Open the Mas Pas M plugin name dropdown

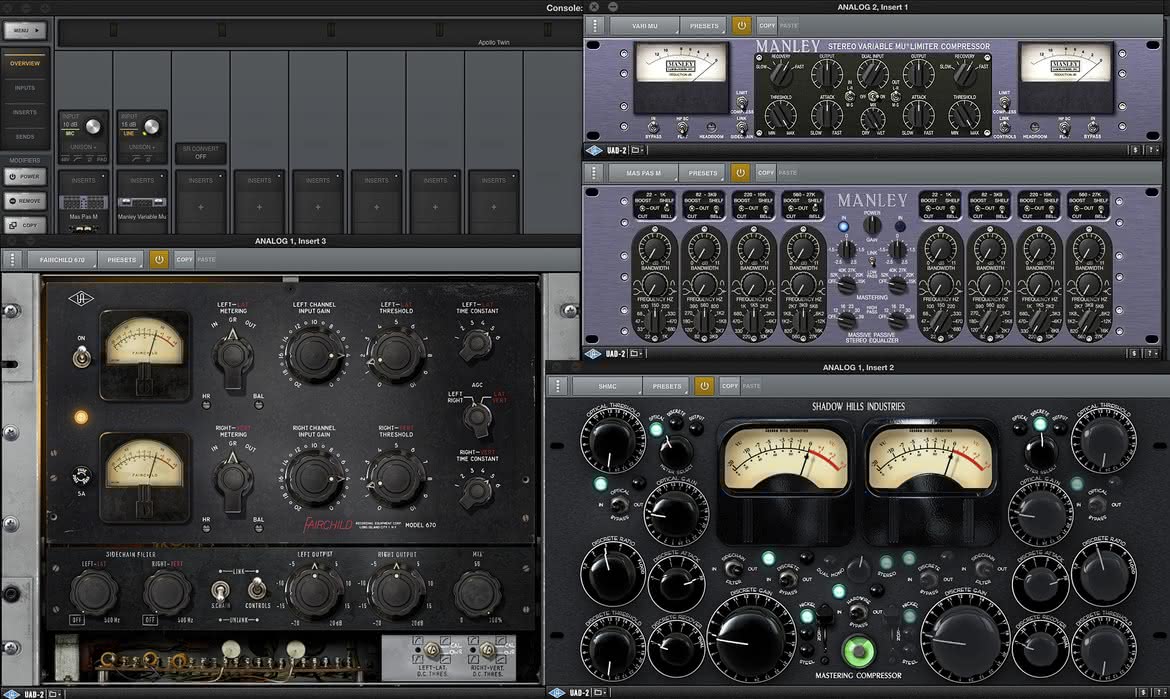pyautogui.click(x=643, y=173)
